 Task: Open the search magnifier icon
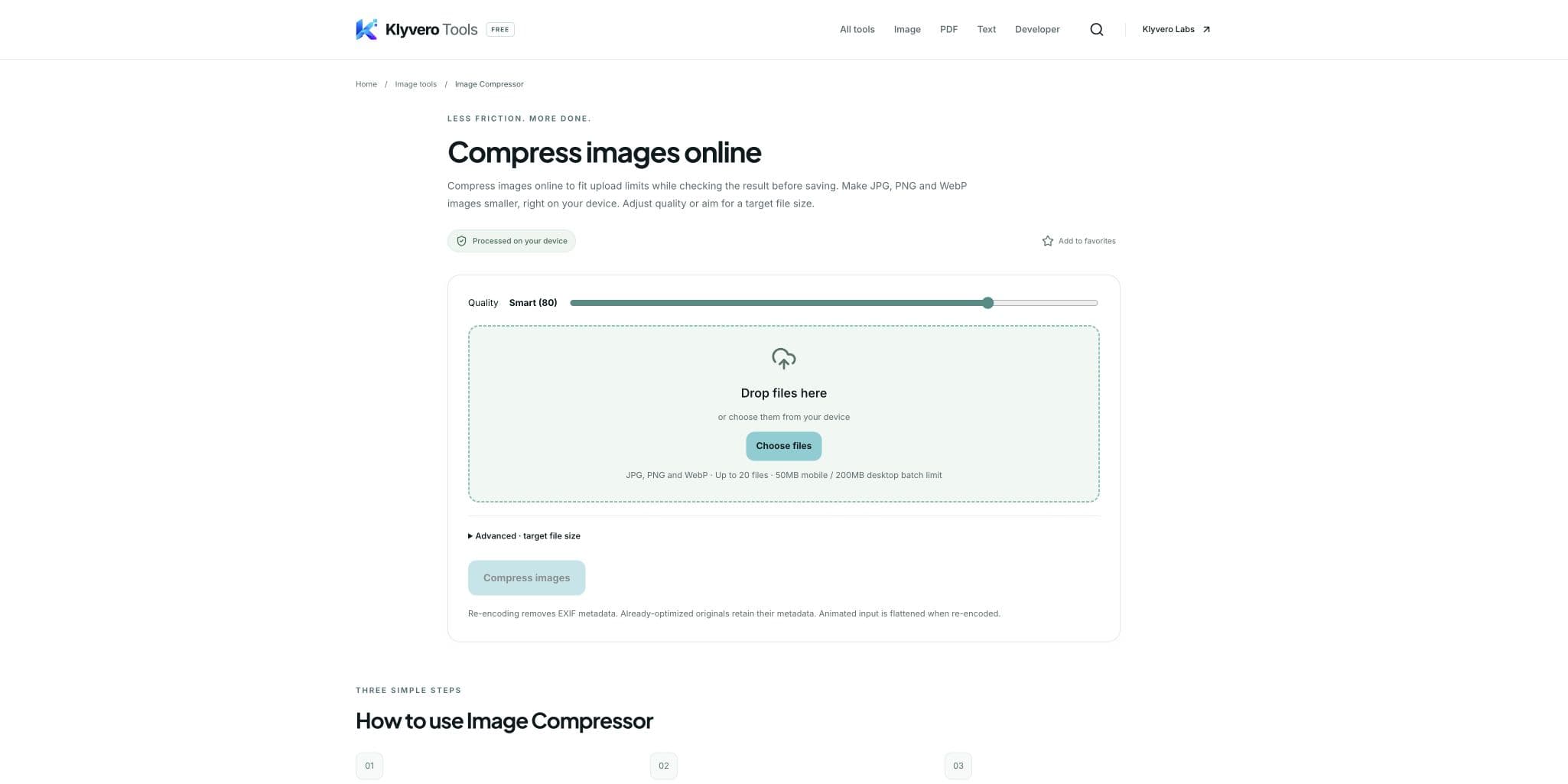1096,29
